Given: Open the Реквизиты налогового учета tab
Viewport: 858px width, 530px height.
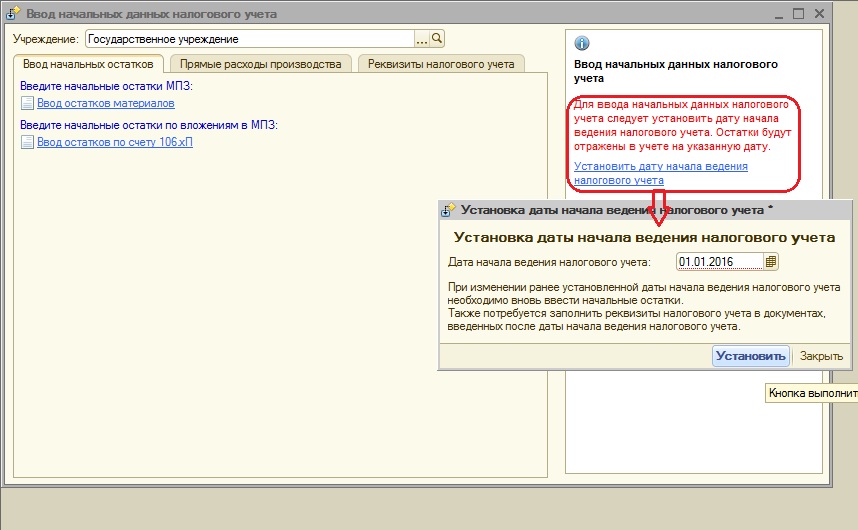Looking at the screenshot, I should pos(440,64).
